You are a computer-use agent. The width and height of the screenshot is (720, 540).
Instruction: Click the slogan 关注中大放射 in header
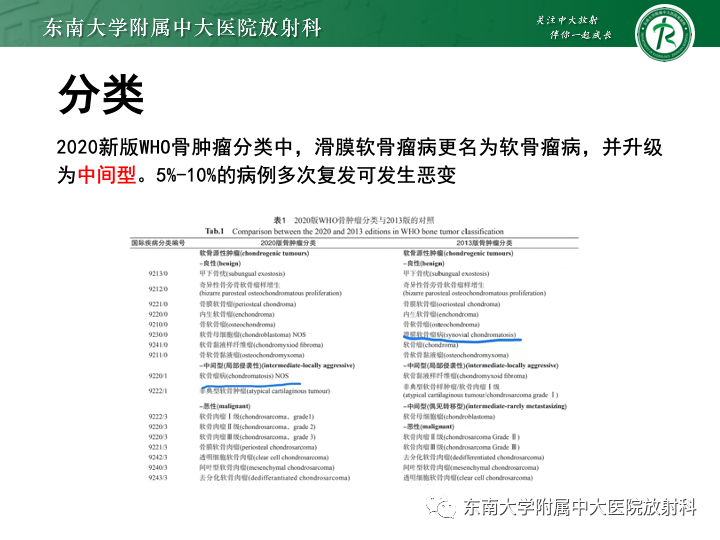(x=568, y=20)
